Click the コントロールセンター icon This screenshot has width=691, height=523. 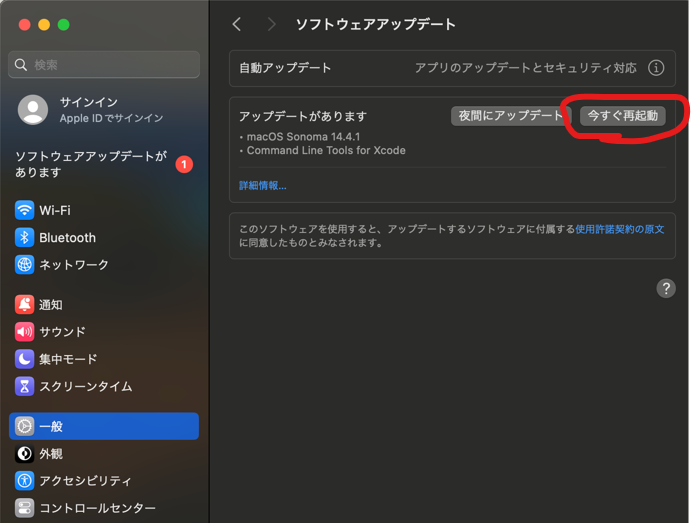coord(24,508)
